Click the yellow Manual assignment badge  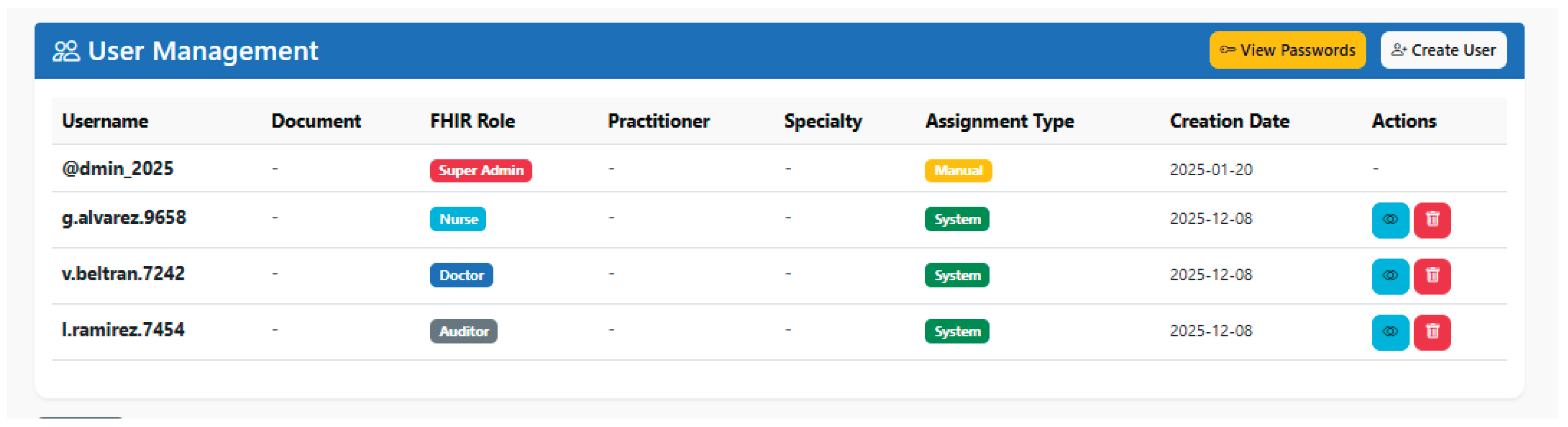click(958, 171)
